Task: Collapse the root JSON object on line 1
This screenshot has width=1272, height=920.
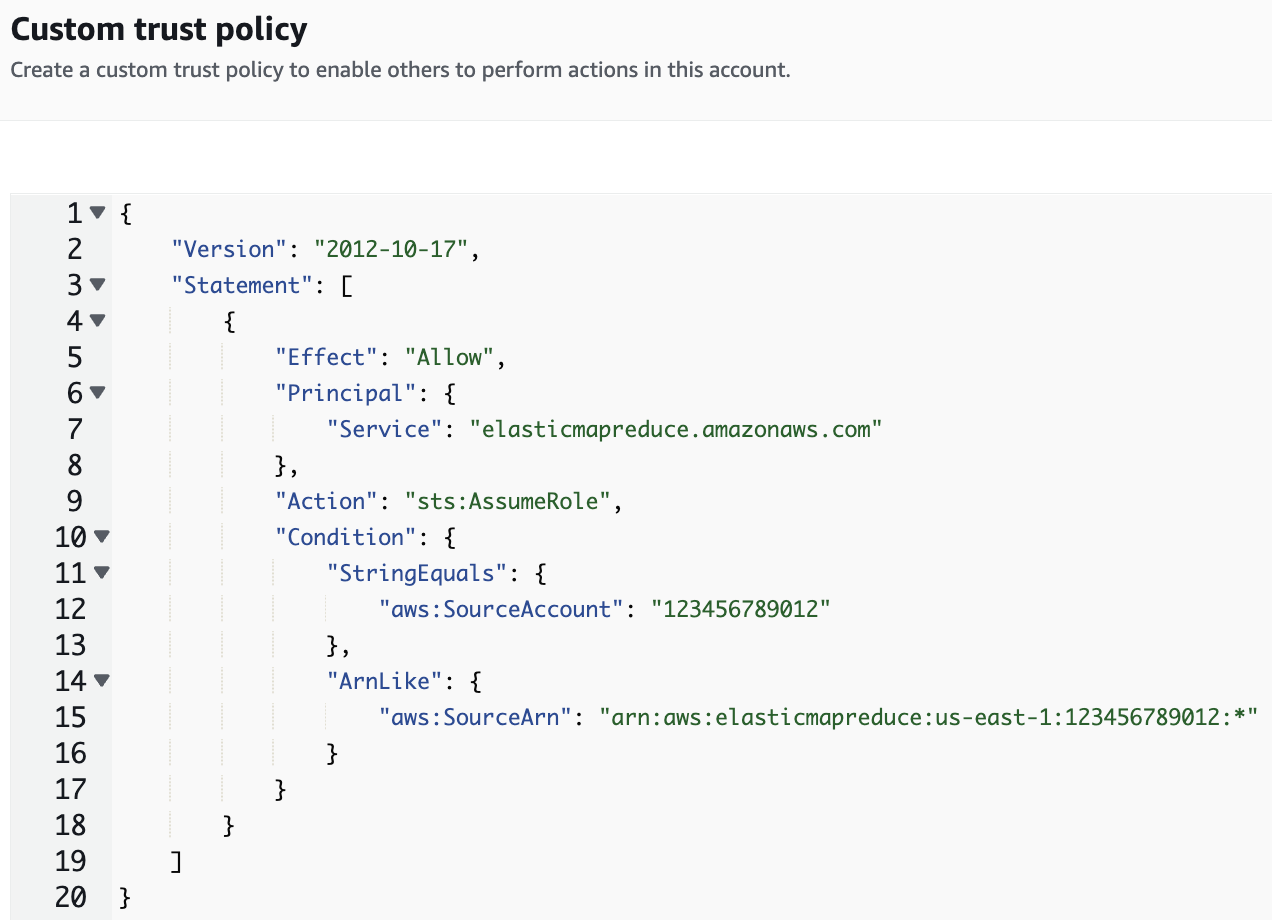Action: (x=97, y=213)
